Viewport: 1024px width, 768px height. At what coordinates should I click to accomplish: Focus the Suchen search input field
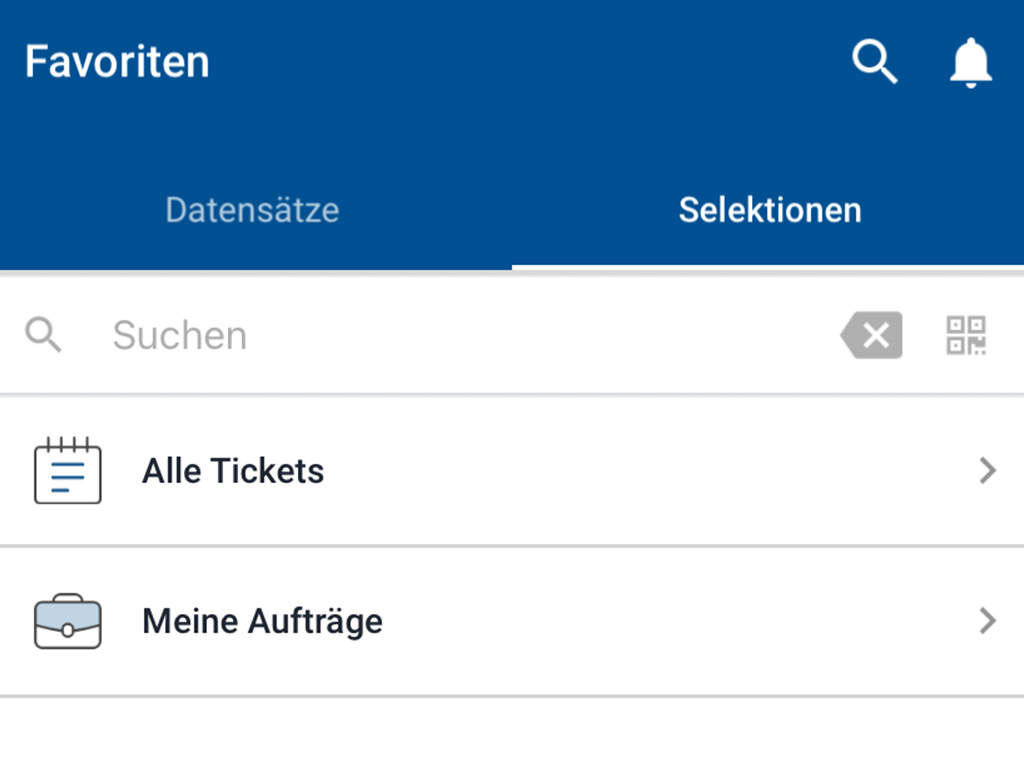(x=450, y=335)
